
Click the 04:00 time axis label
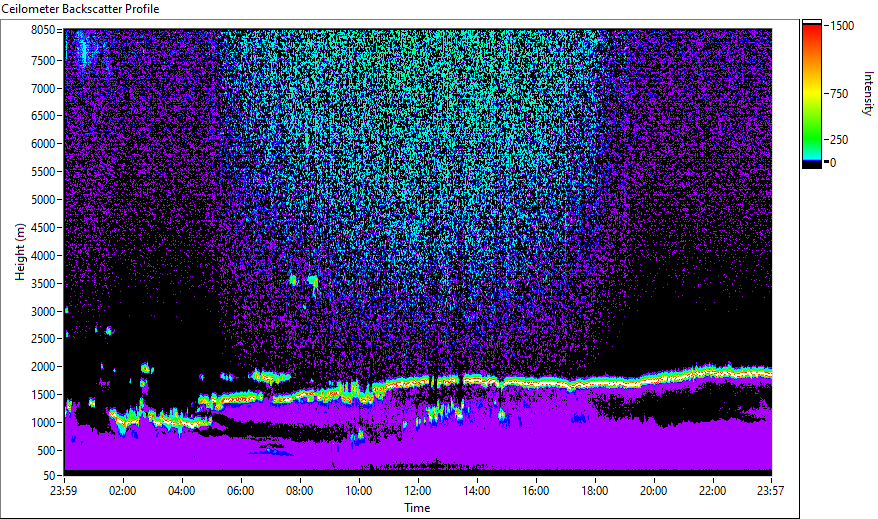point(181,491)
